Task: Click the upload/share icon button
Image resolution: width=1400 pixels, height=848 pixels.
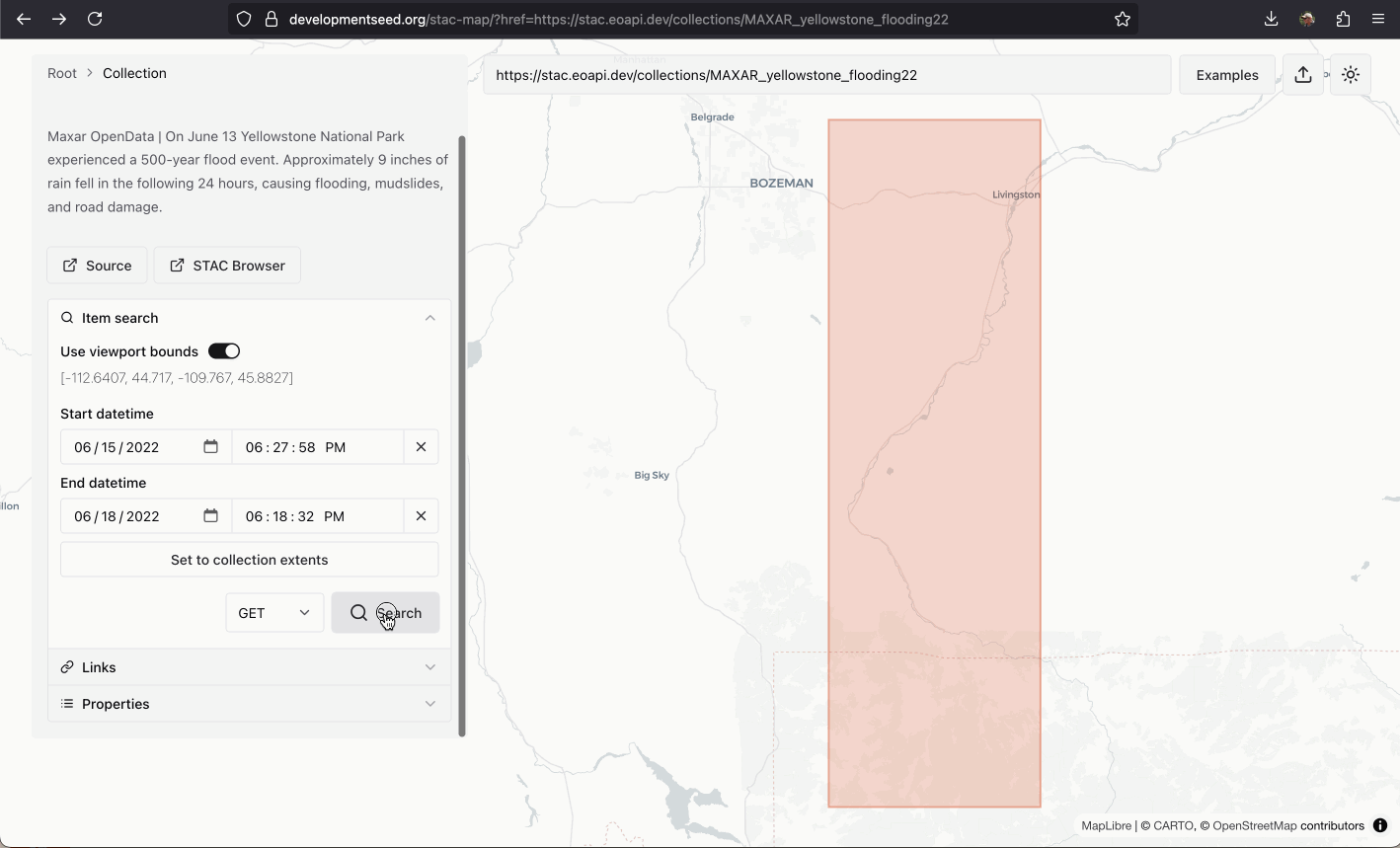Action: tap(1303, 75)
